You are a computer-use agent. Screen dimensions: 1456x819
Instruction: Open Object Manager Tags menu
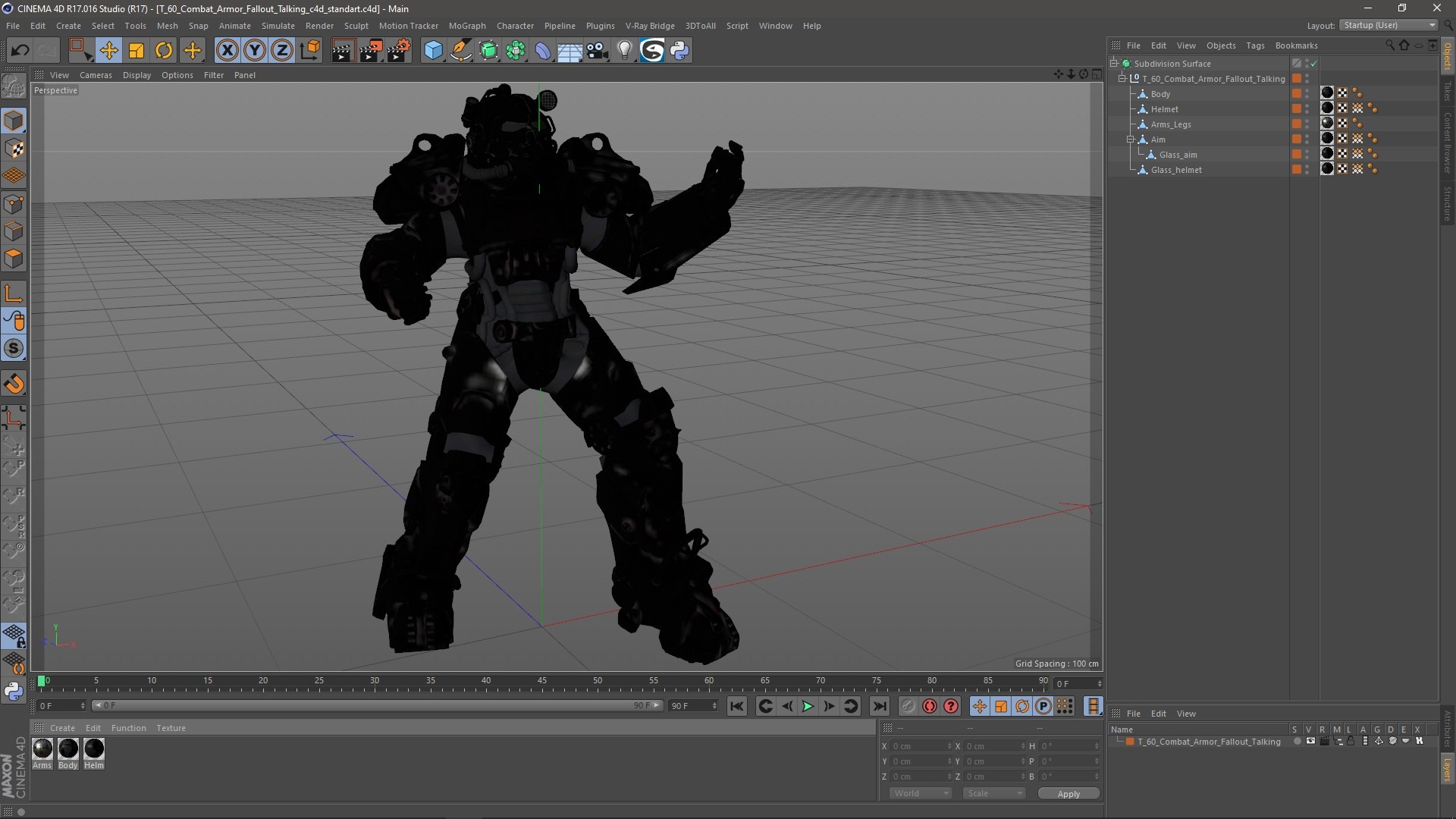click(x=1255, y=45)
